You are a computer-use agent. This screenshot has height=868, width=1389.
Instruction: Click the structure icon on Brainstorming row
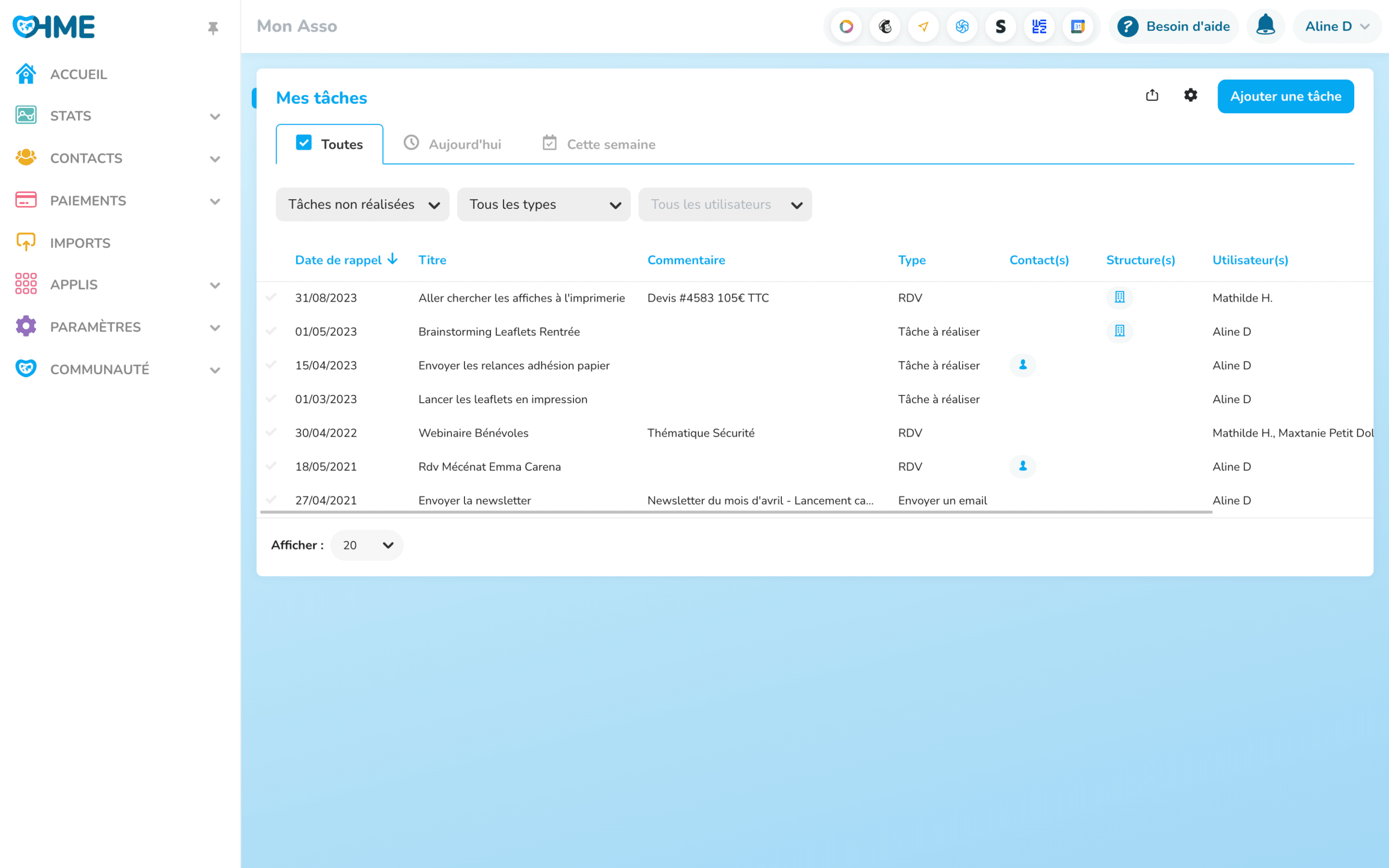[1119, 331]
